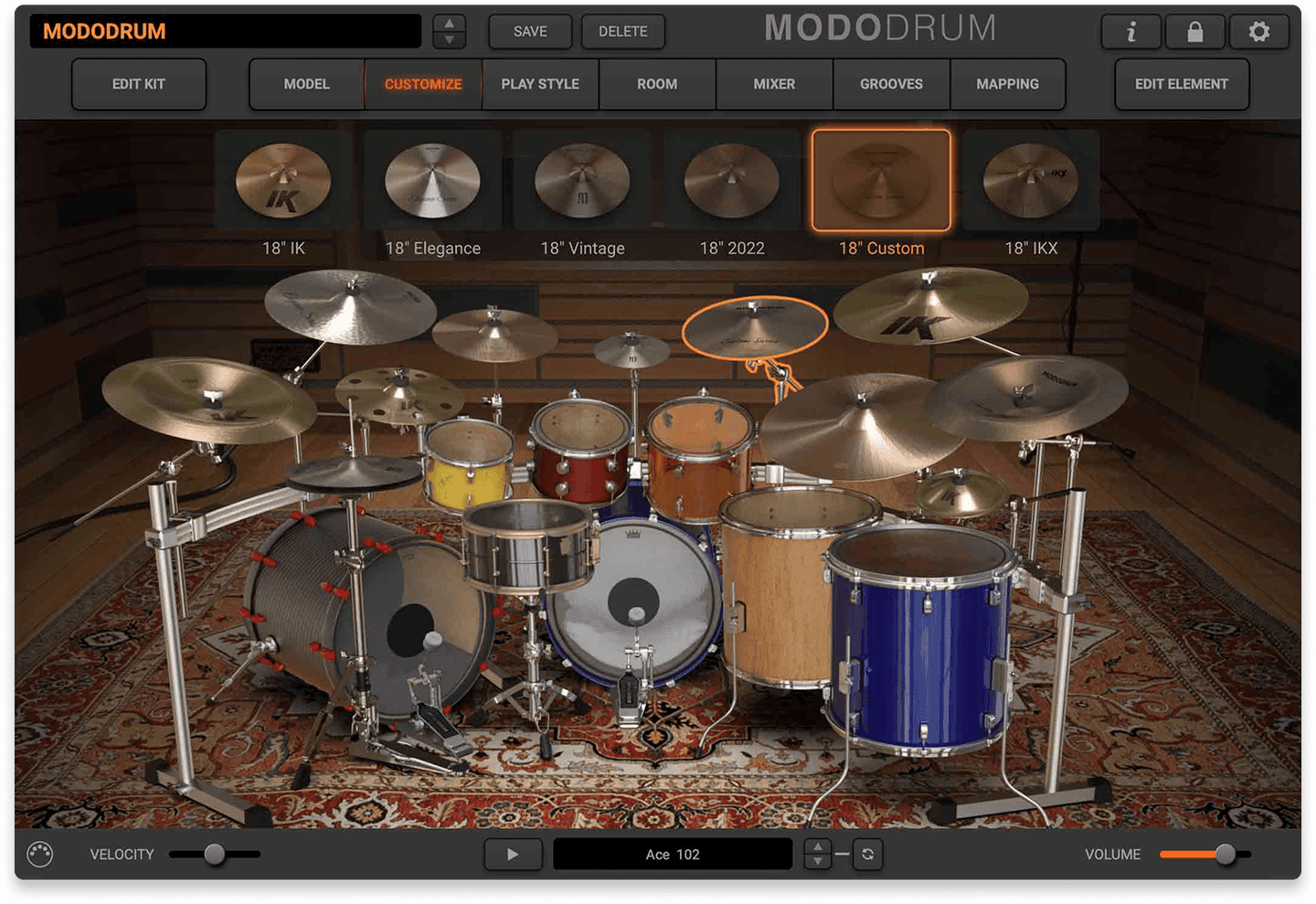Open settings via the gear icon
Image resolution: width=1316 pixels, height=904 pixels.
pos(1258,31)
